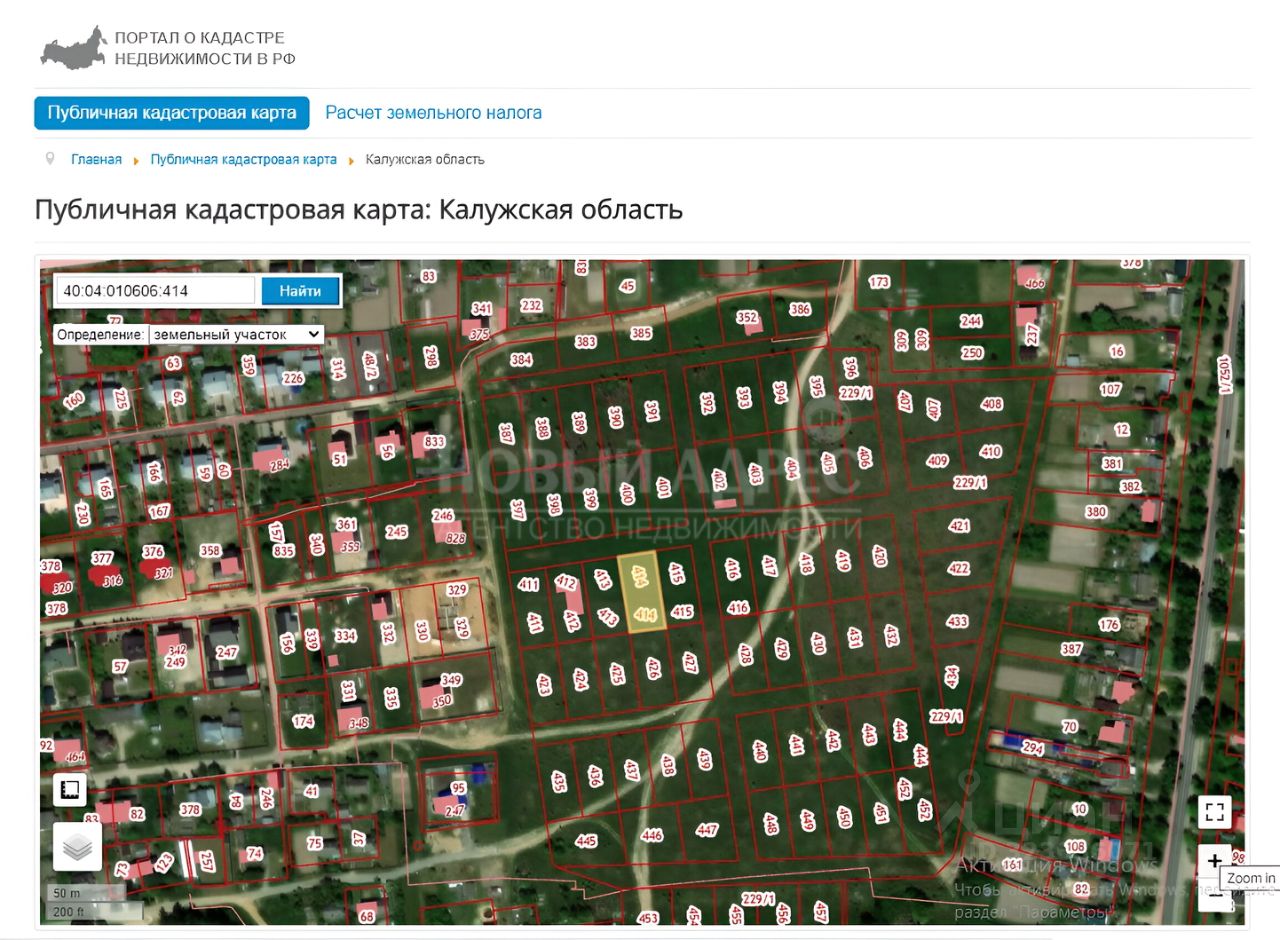Image resolution: width=1280 pixels, height=940 pixels.
Task: Click the '50 m' scale bar
Action: coord(86,892)
